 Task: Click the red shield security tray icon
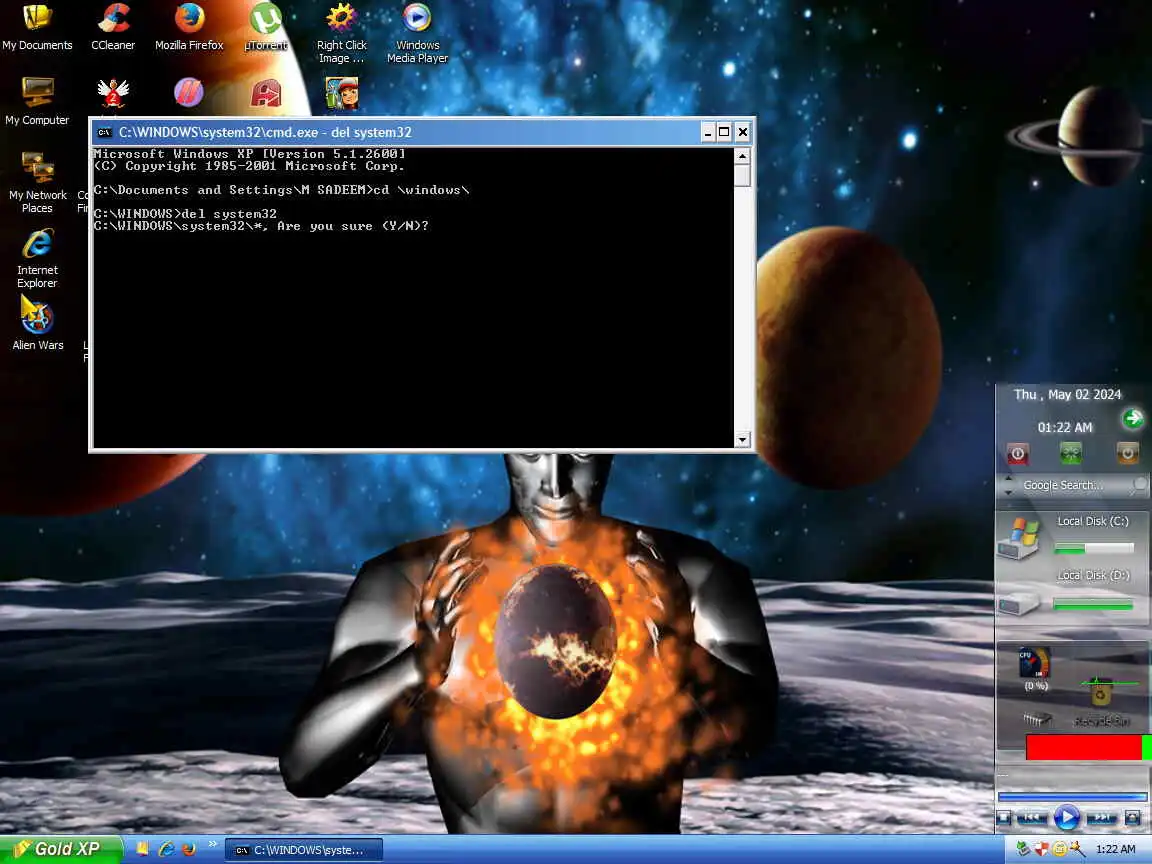tap(1041, 849)
